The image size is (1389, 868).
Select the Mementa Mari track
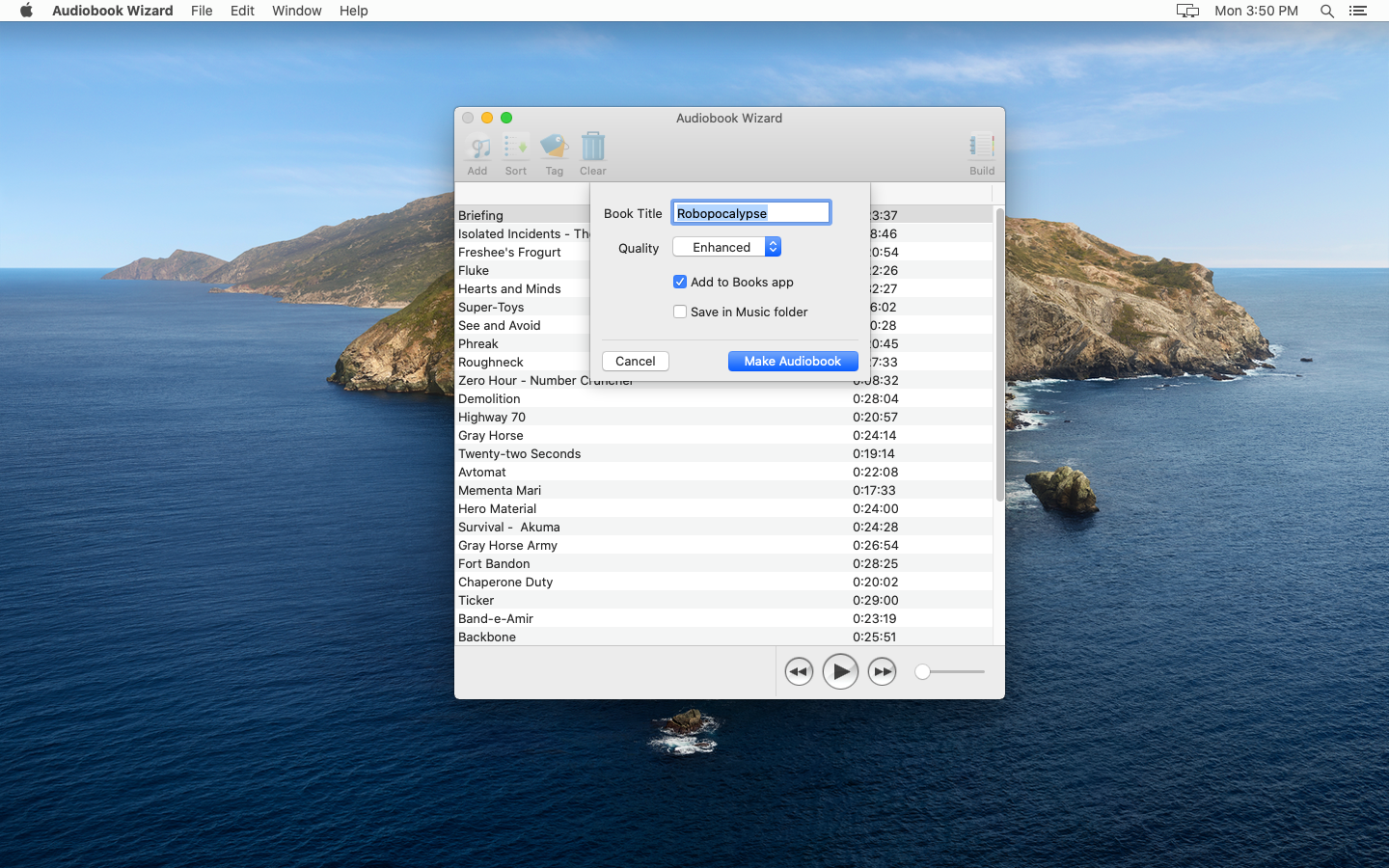[723, 490]
